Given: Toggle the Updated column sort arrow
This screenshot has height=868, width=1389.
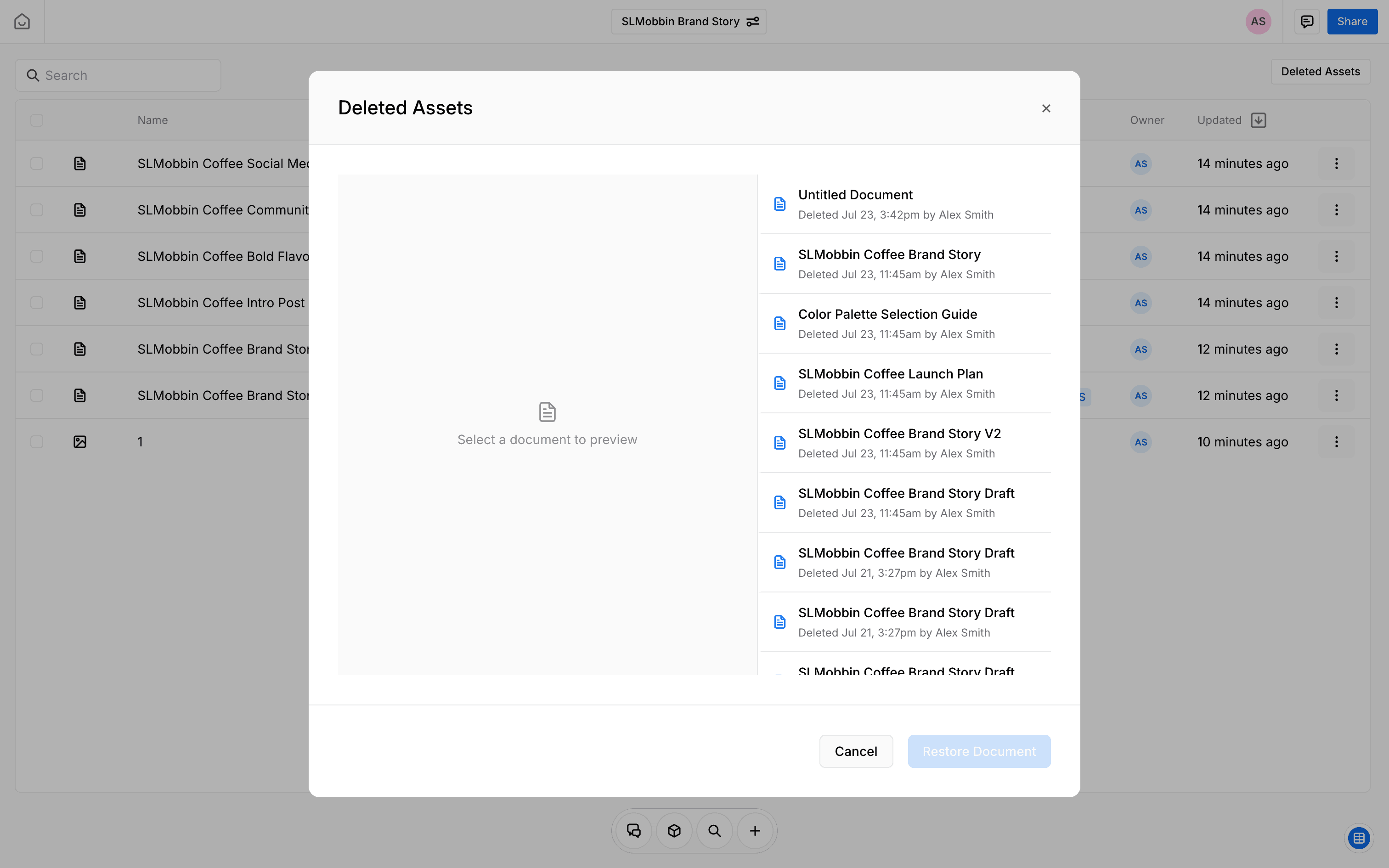Looking at the screenshot, I should tap(1258, 120).
